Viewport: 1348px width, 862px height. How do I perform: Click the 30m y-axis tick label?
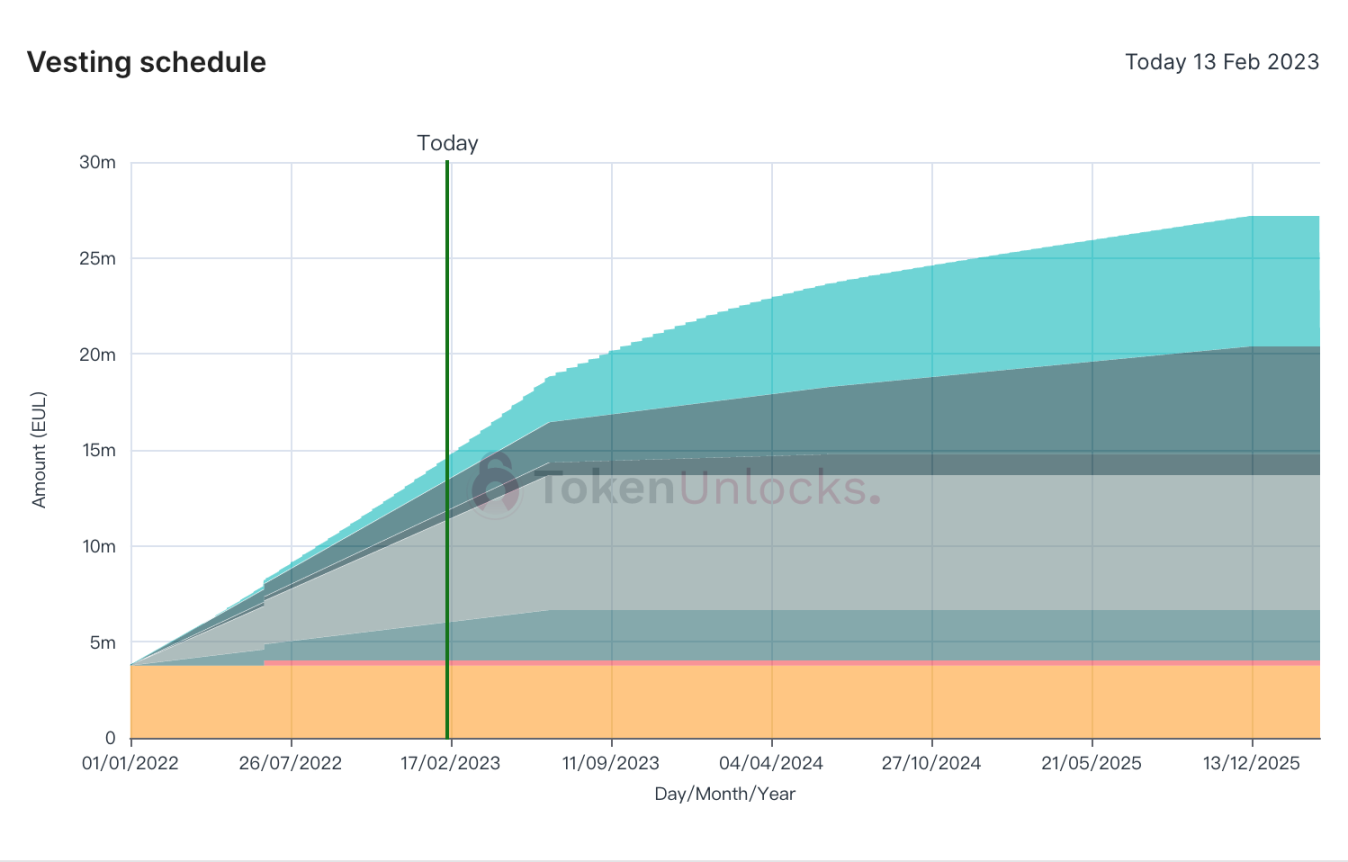(97, 162)
